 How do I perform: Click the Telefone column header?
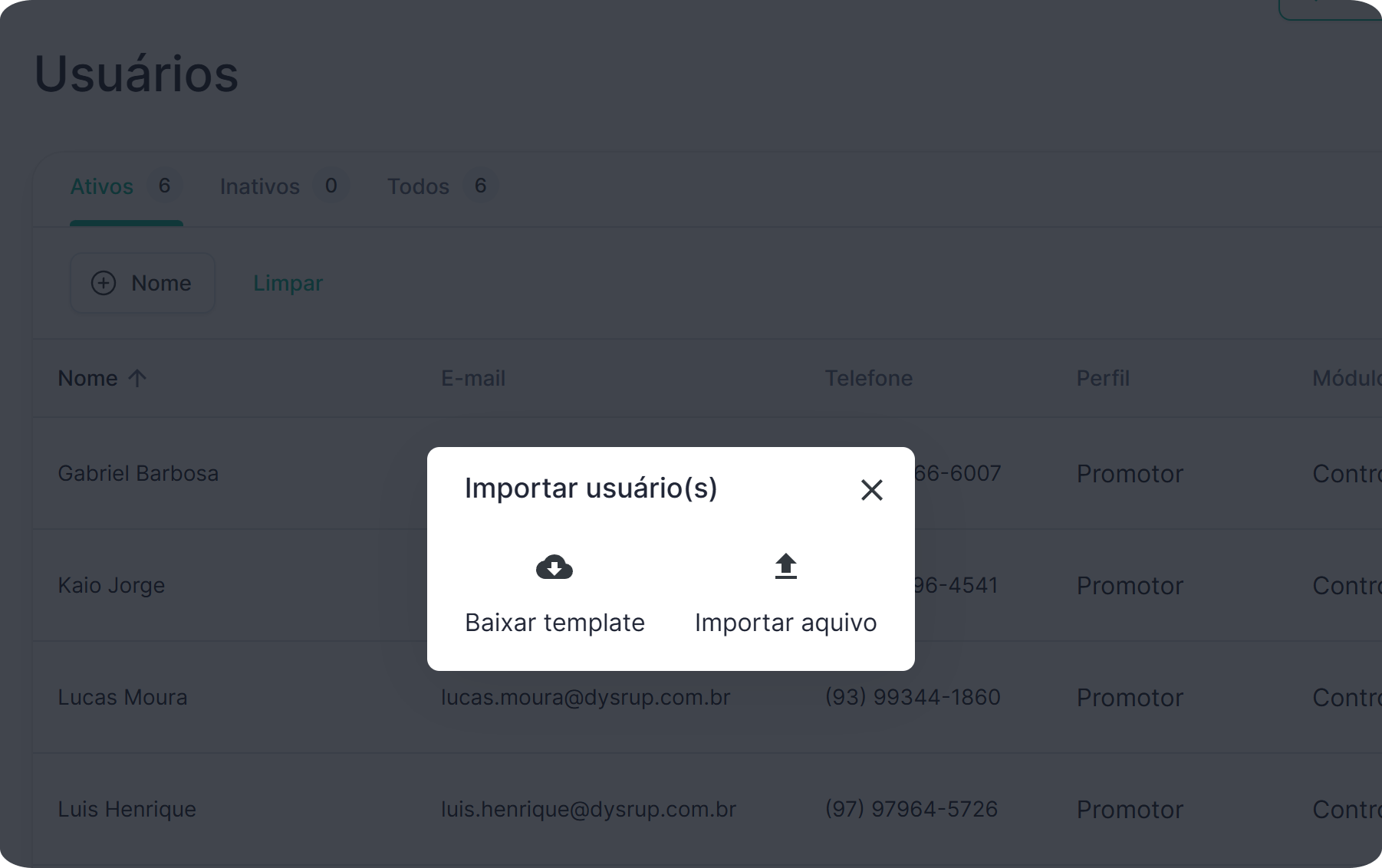(x=869, y=378)
